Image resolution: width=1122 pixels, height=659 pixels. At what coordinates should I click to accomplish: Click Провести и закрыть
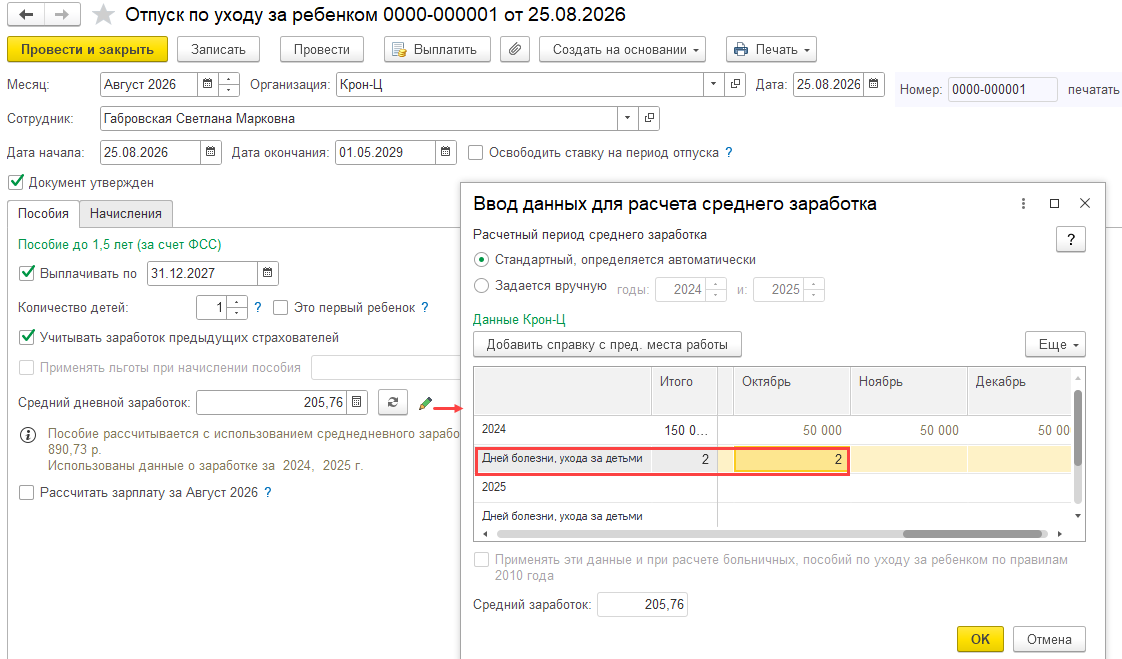tap(87, 49)
